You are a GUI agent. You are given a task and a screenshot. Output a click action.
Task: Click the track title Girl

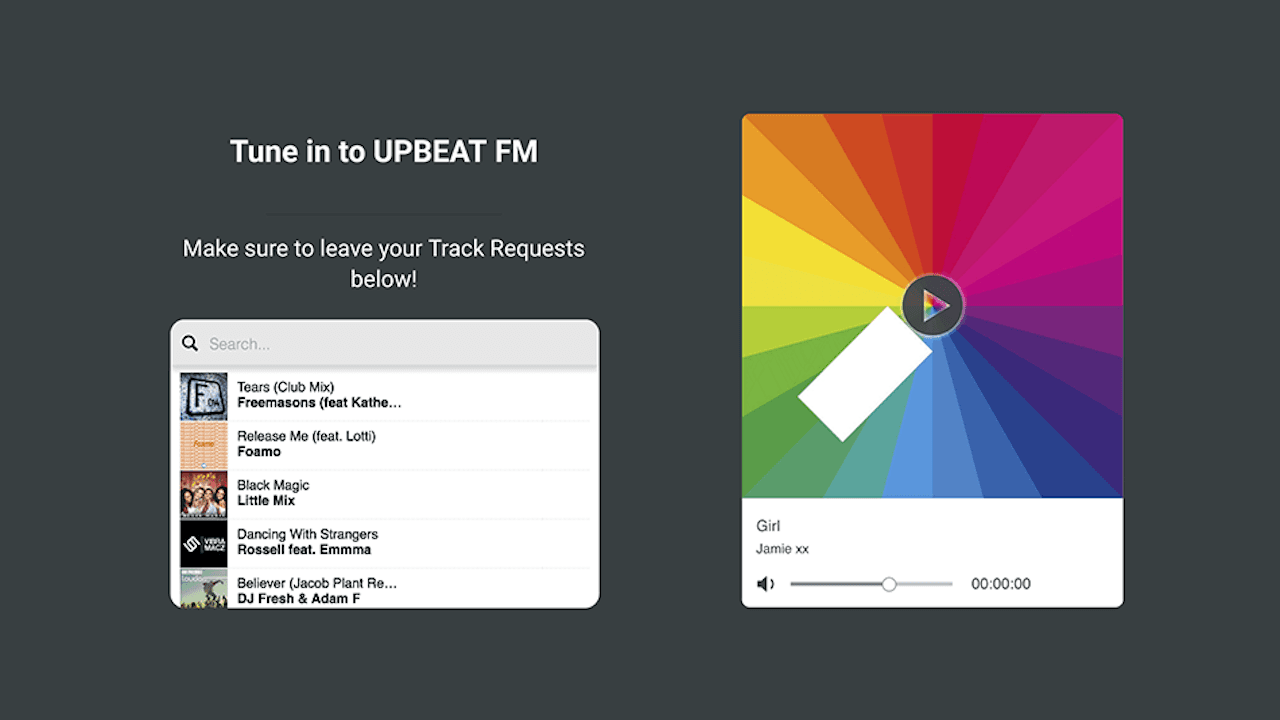pos(768,525)
